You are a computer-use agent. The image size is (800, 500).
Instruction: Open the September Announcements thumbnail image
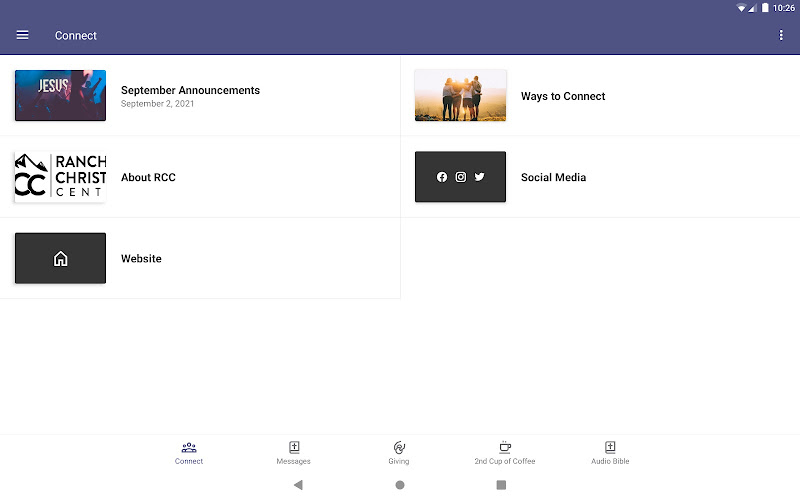60,96
